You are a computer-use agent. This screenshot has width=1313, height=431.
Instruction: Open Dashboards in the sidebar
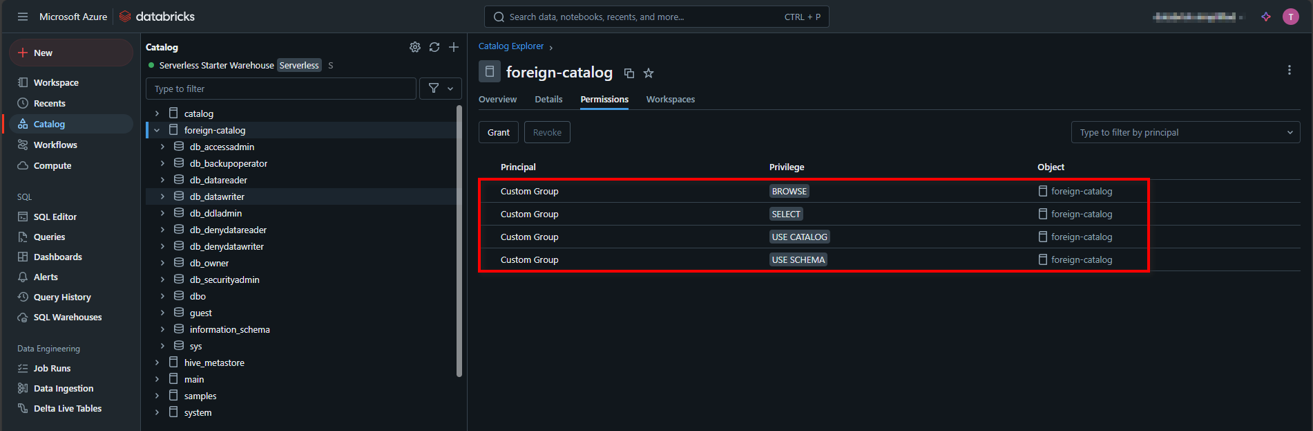pyautogui.click(x=69, y=257)
